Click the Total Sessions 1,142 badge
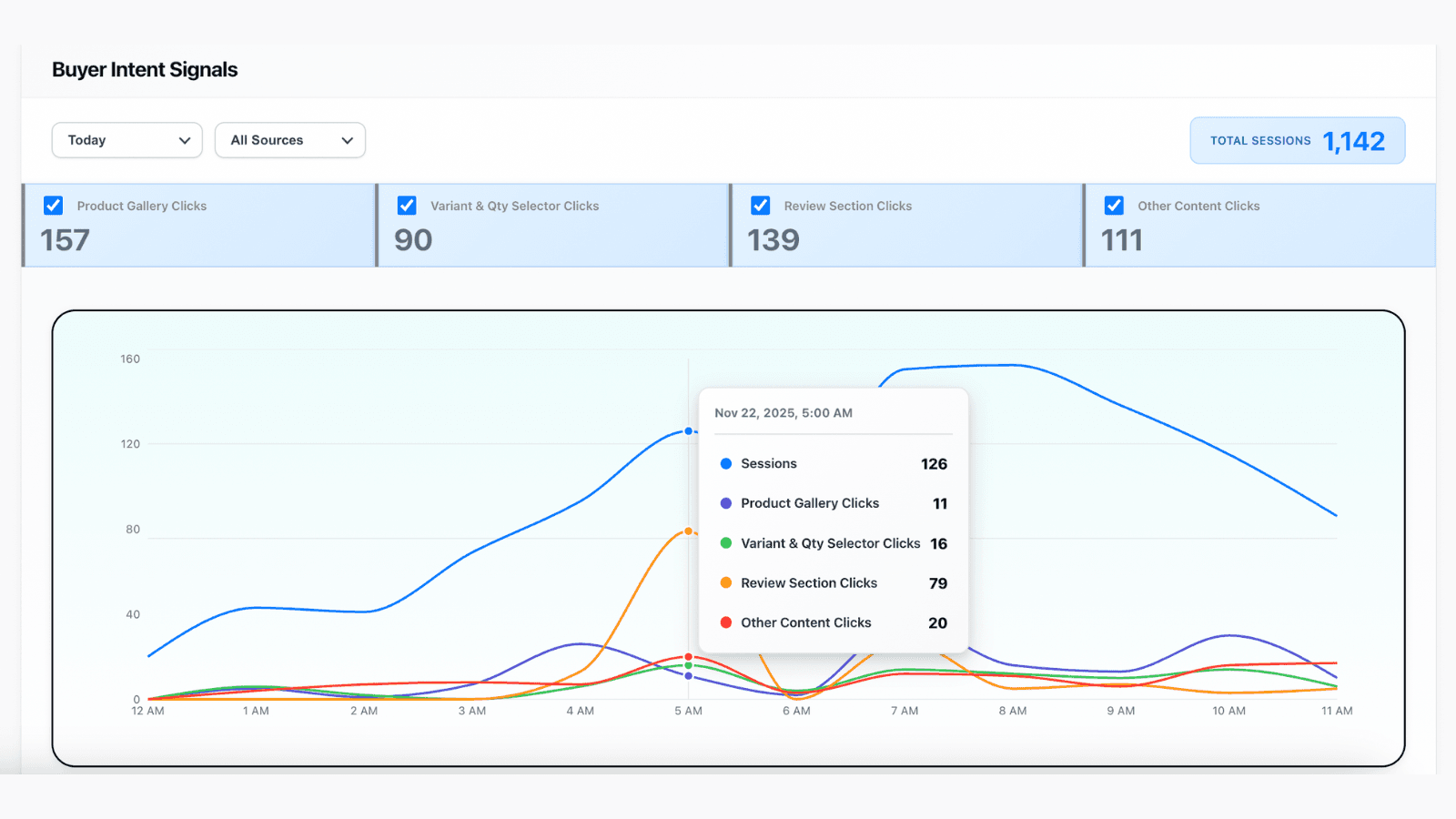Viewport: 1456px width, 819px height. click(1297, 140)
